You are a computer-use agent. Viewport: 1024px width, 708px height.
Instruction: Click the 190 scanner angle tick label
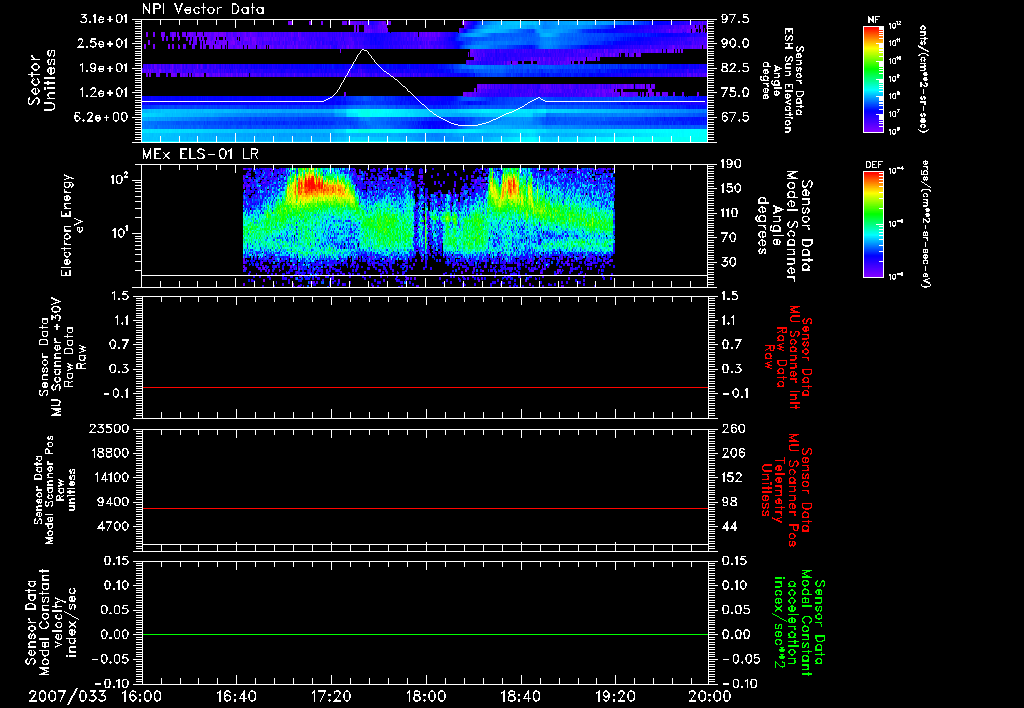tap(731, 163)
